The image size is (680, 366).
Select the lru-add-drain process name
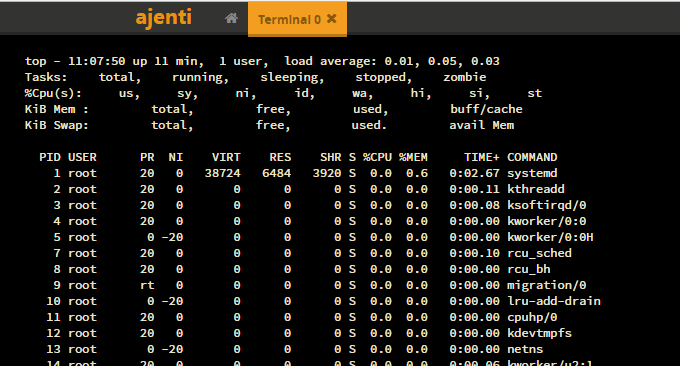[554, 301]
